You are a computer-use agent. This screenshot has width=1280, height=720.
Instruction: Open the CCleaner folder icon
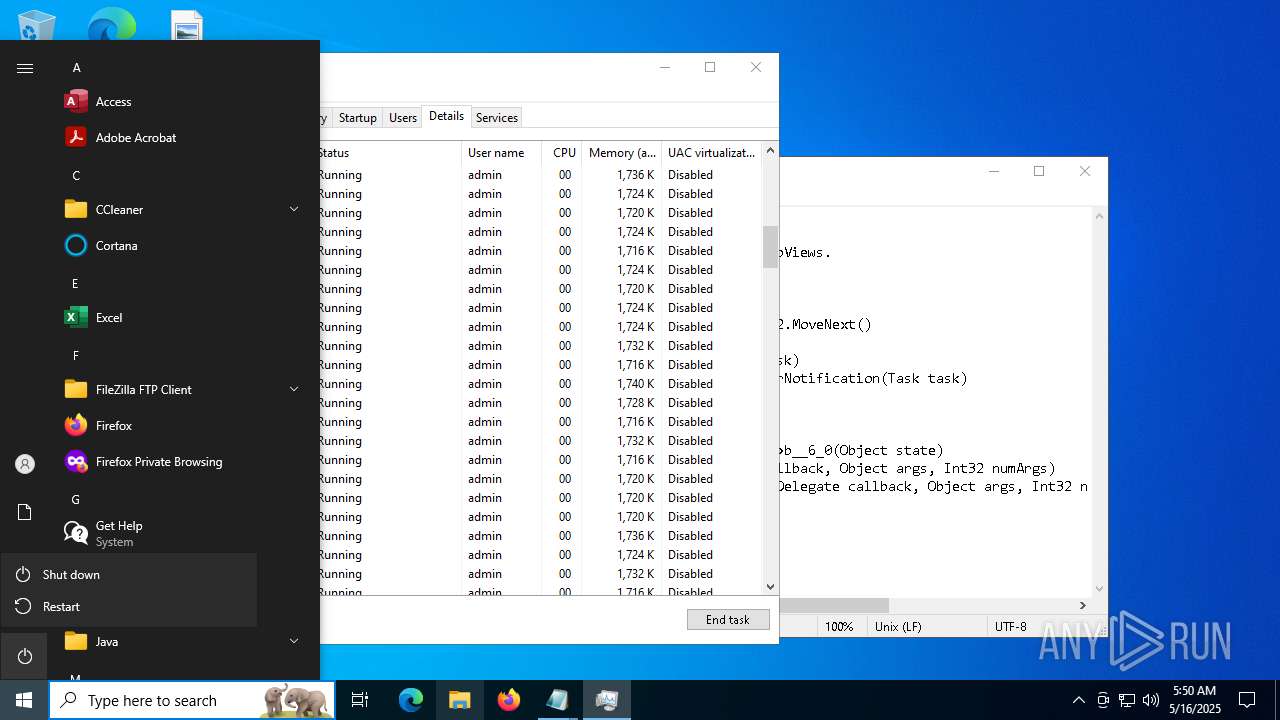(76, 210)
